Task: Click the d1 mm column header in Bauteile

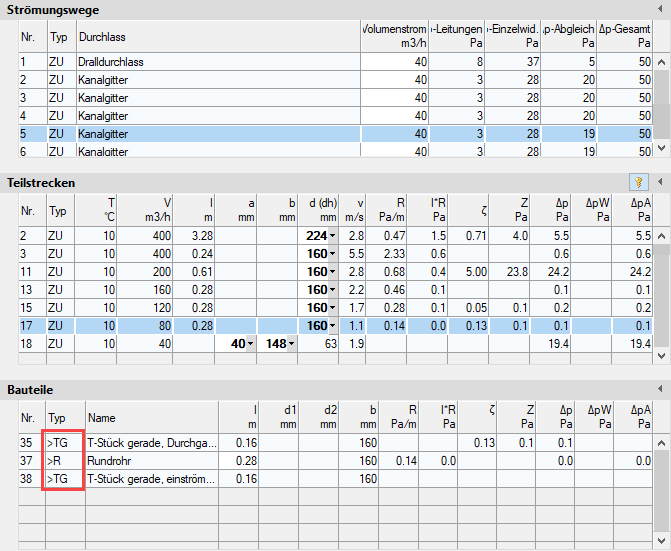Action: pyautogui.click(x=279, y=418)
